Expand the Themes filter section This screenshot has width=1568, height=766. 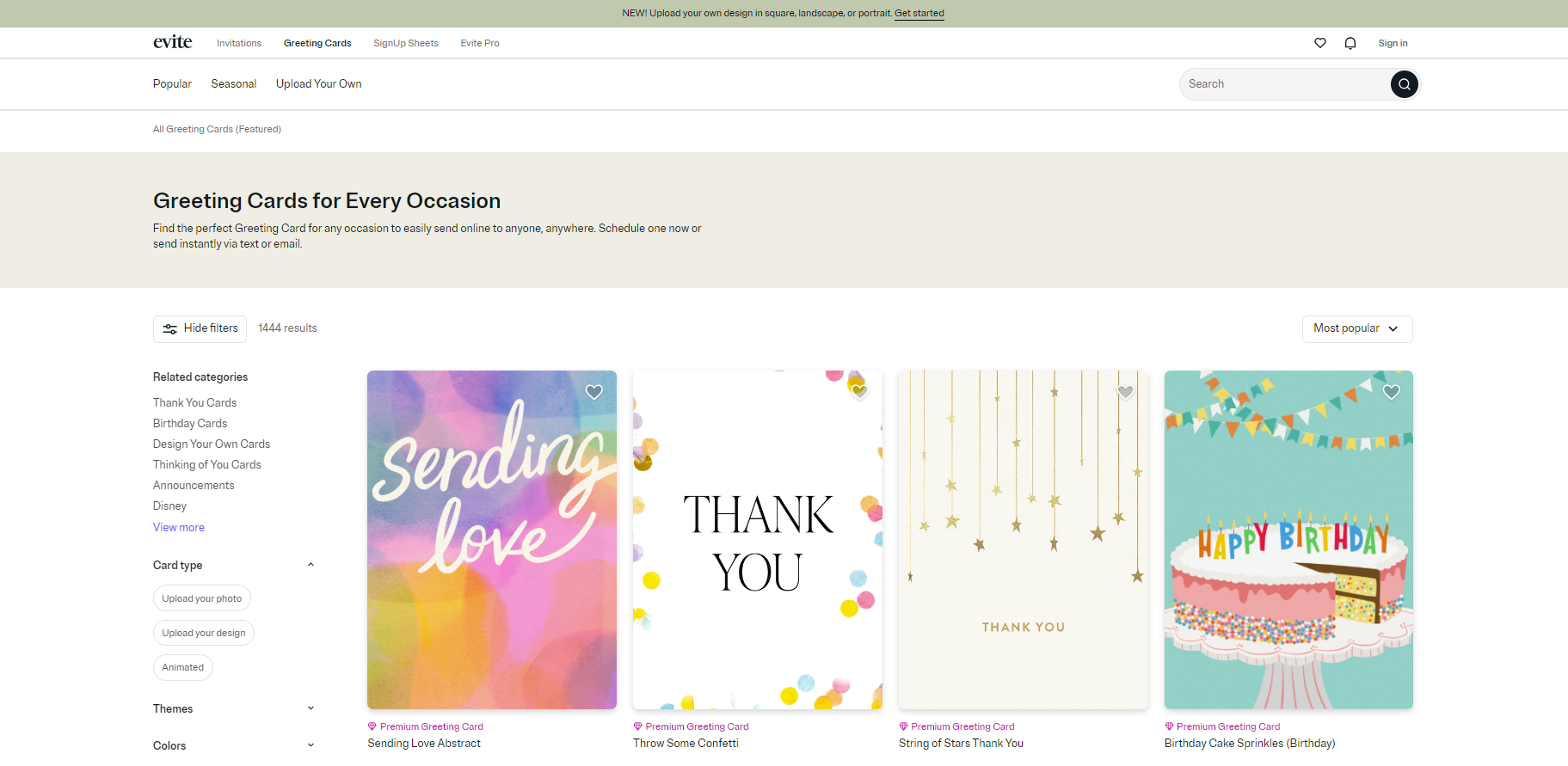pos(311,708)
